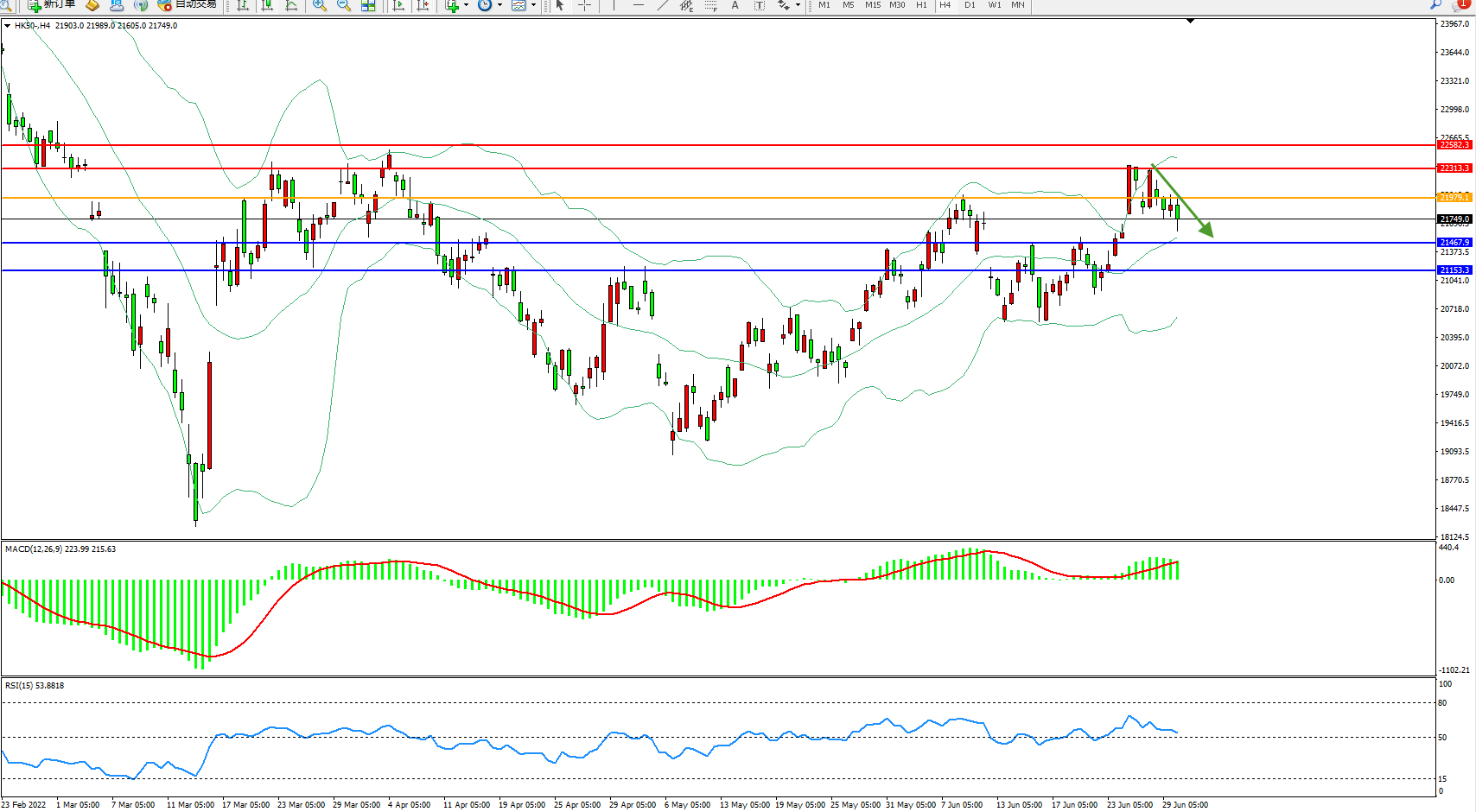This screenshot has width=1476, height=812.
Task: Expand the chart templates dropdown arrow
Action: tap(533, 5)
